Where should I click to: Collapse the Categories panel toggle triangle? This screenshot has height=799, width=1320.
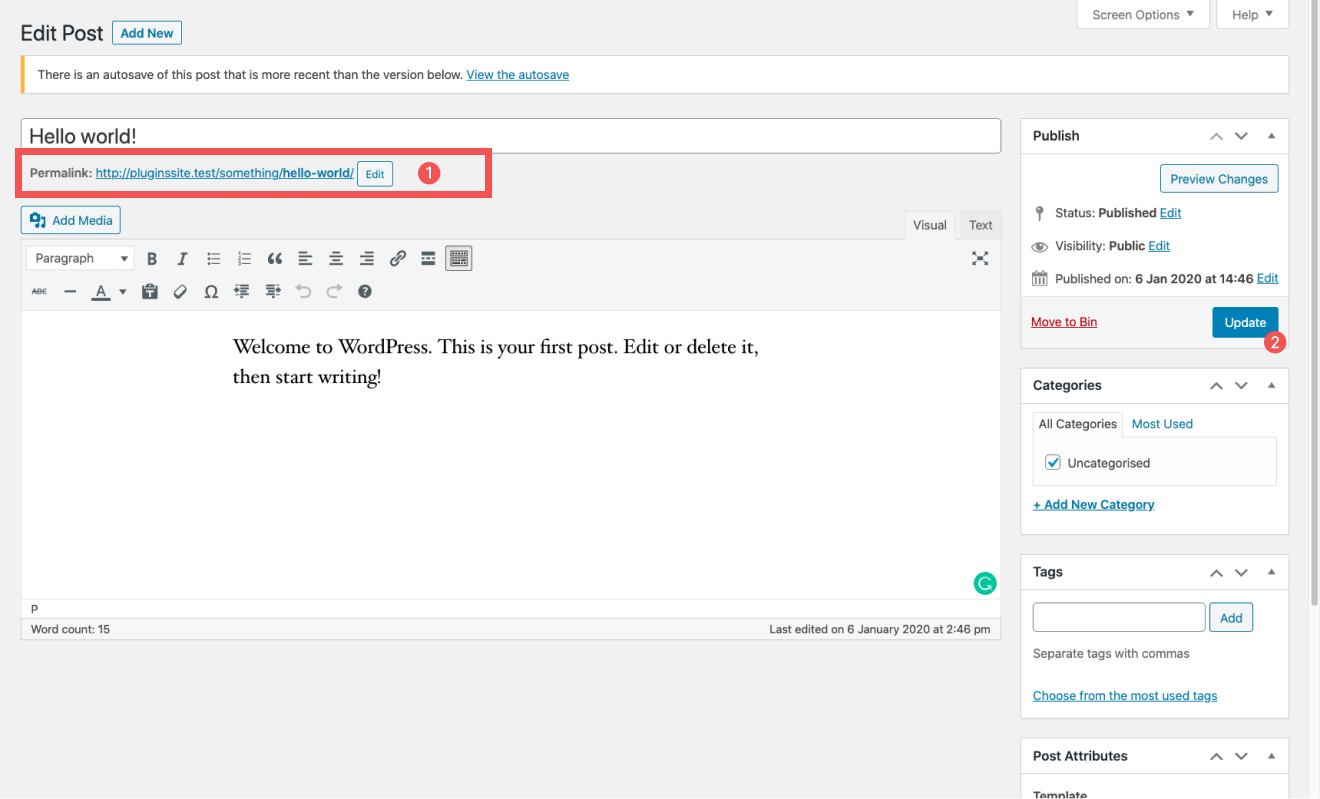click(1272, 385)
